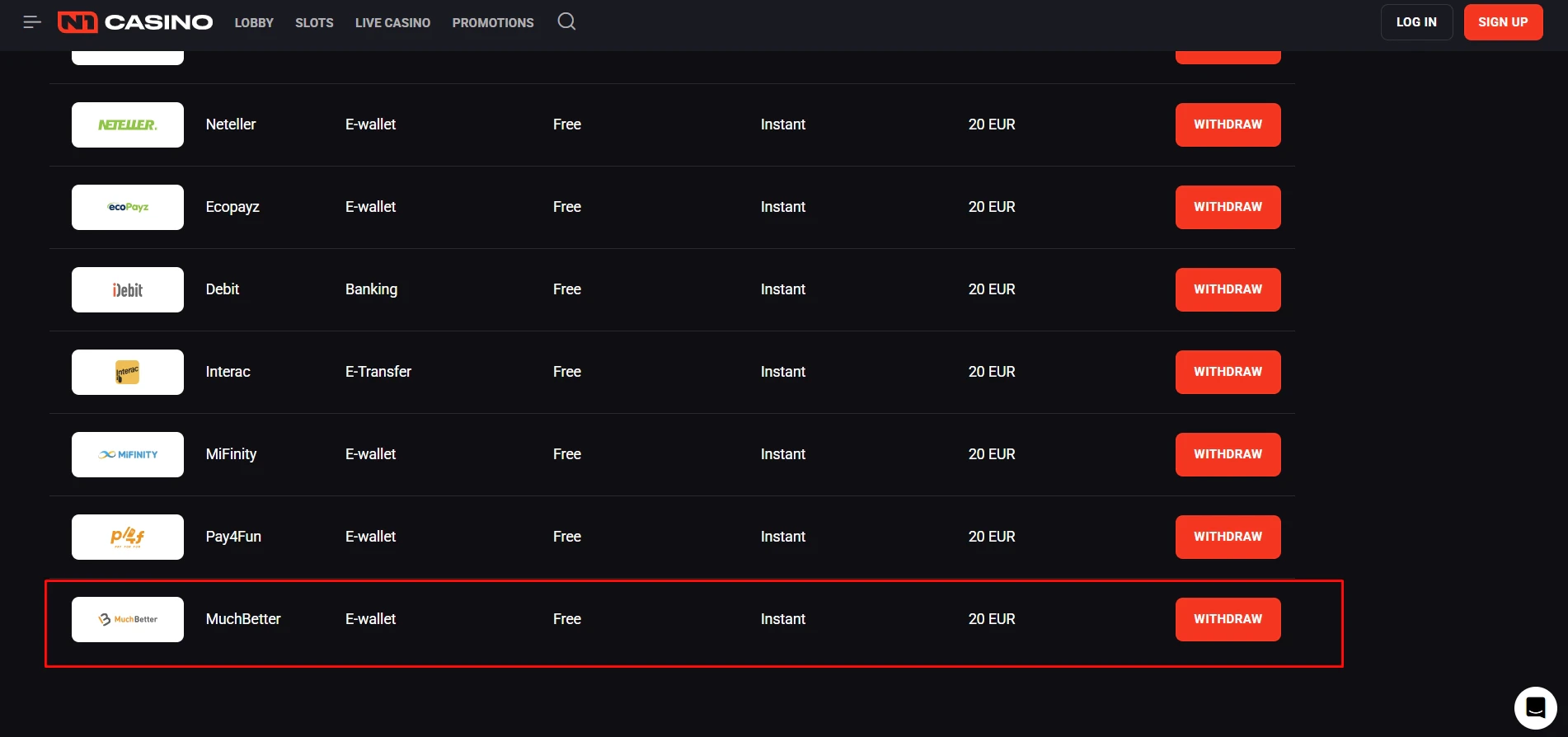Select the Debit method name

[x=223, y=289]
